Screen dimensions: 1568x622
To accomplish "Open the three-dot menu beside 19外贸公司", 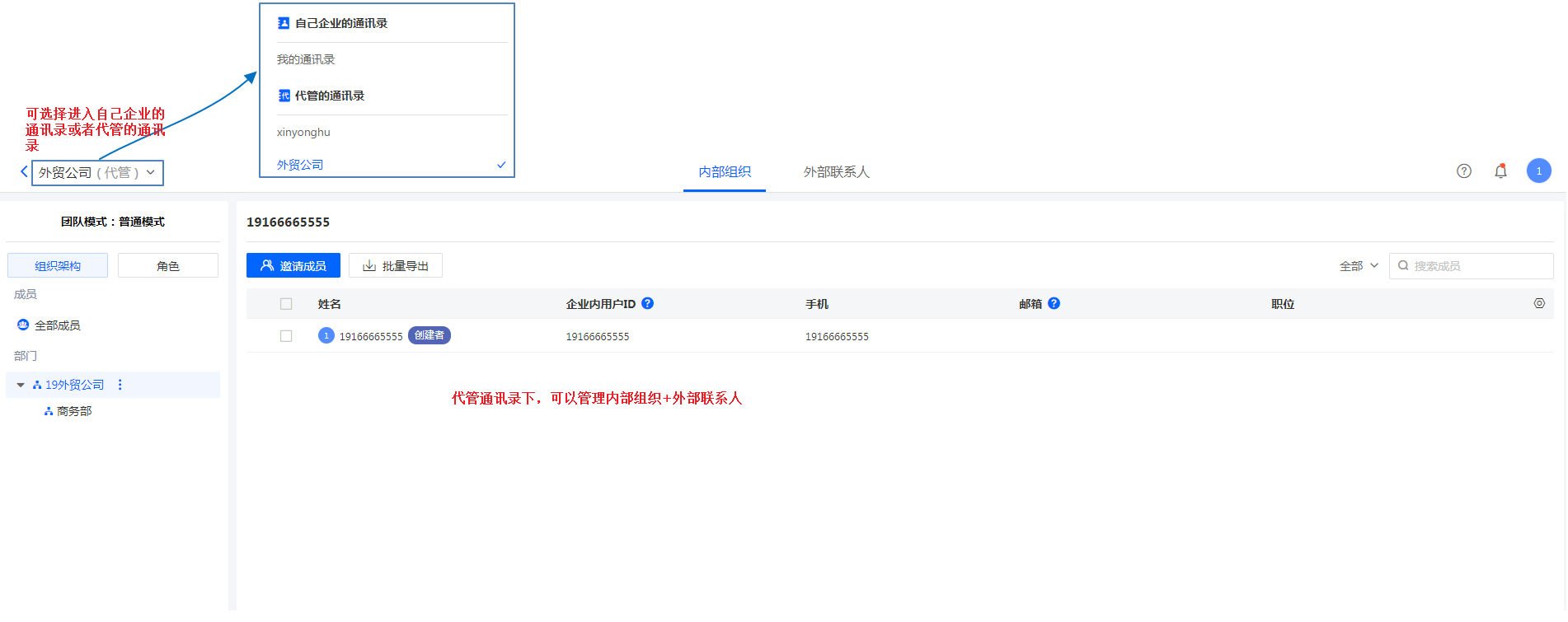I will pyautogui.click(x=120, y=385).
